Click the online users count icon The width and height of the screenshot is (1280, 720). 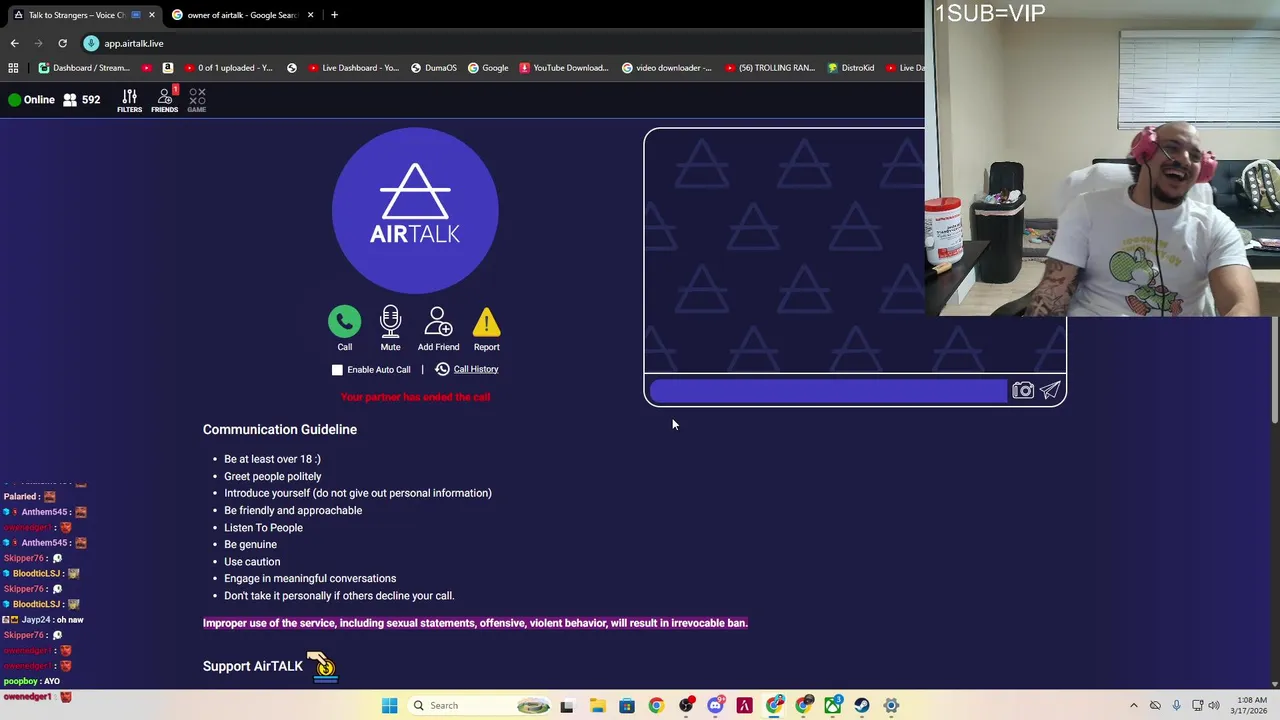point(70,100)
